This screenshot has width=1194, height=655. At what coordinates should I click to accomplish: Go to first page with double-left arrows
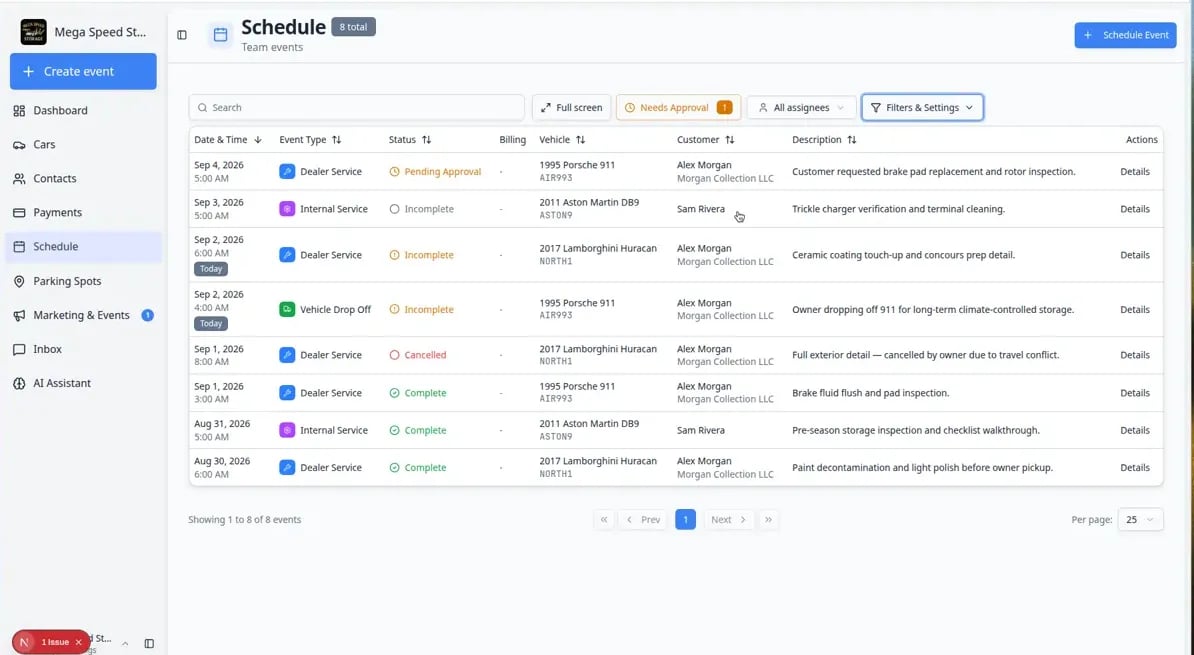coord(604,519)
